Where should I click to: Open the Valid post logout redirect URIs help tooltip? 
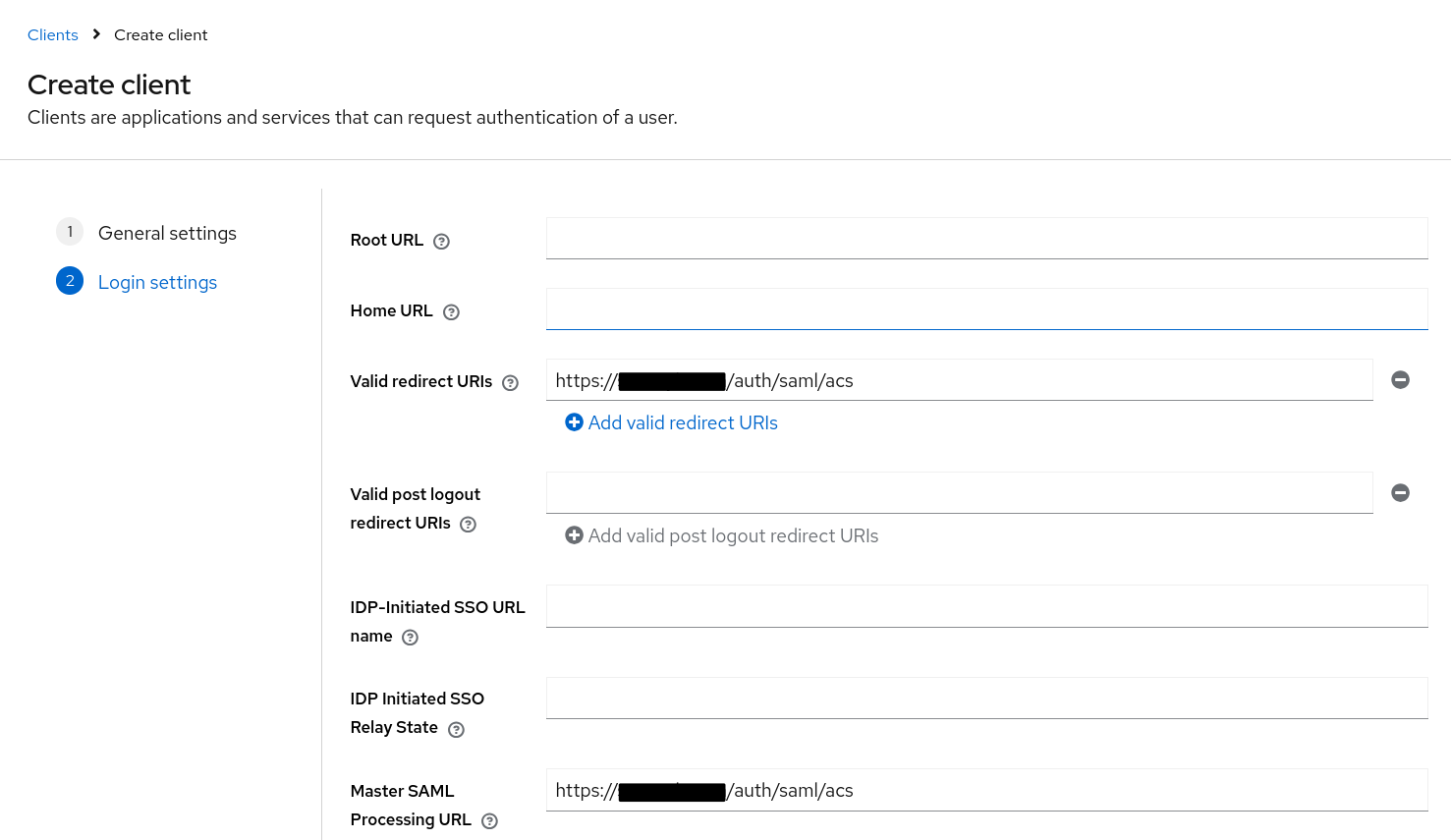467,524
